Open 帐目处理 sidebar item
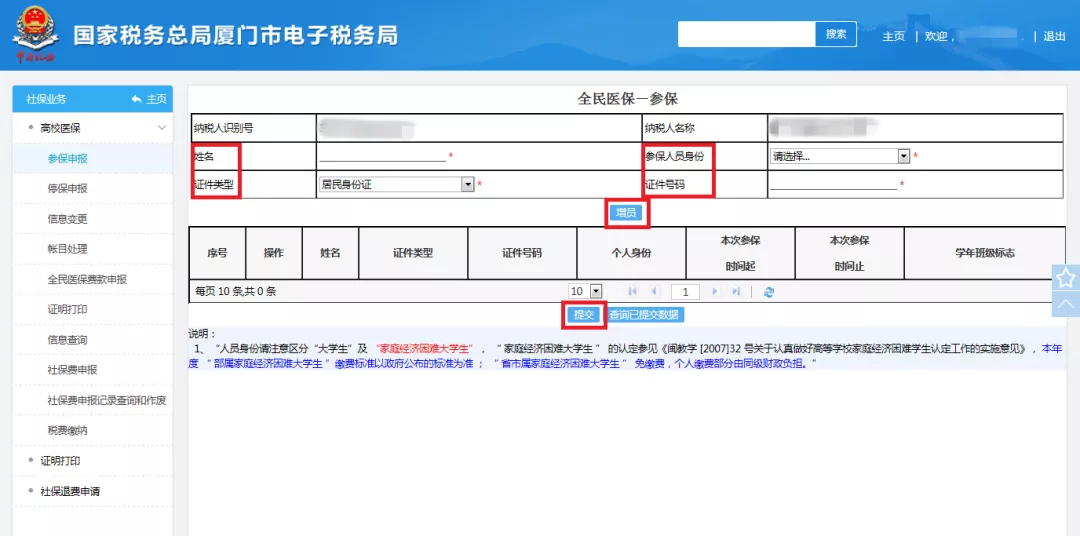 (x=68, y=249)
